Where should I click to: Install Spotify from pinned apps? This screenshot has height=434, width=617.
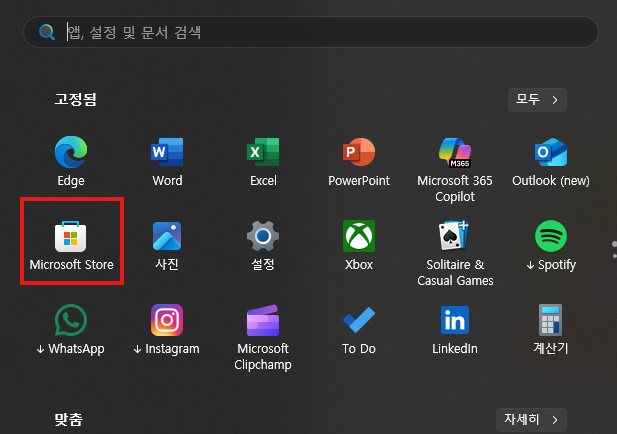[551, 246]
